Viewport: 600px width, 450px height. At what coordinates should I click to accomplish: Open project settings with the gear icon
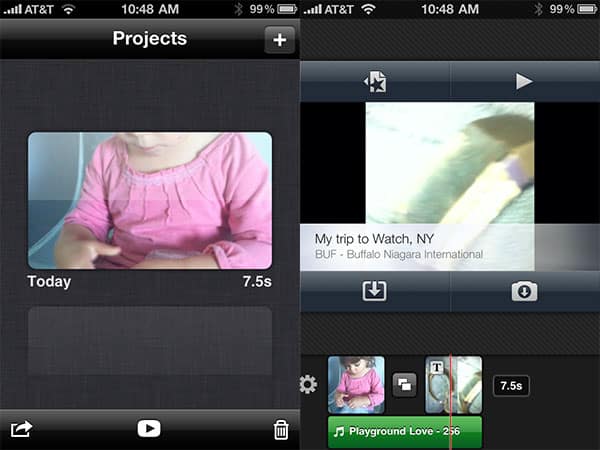pos(309,385)
